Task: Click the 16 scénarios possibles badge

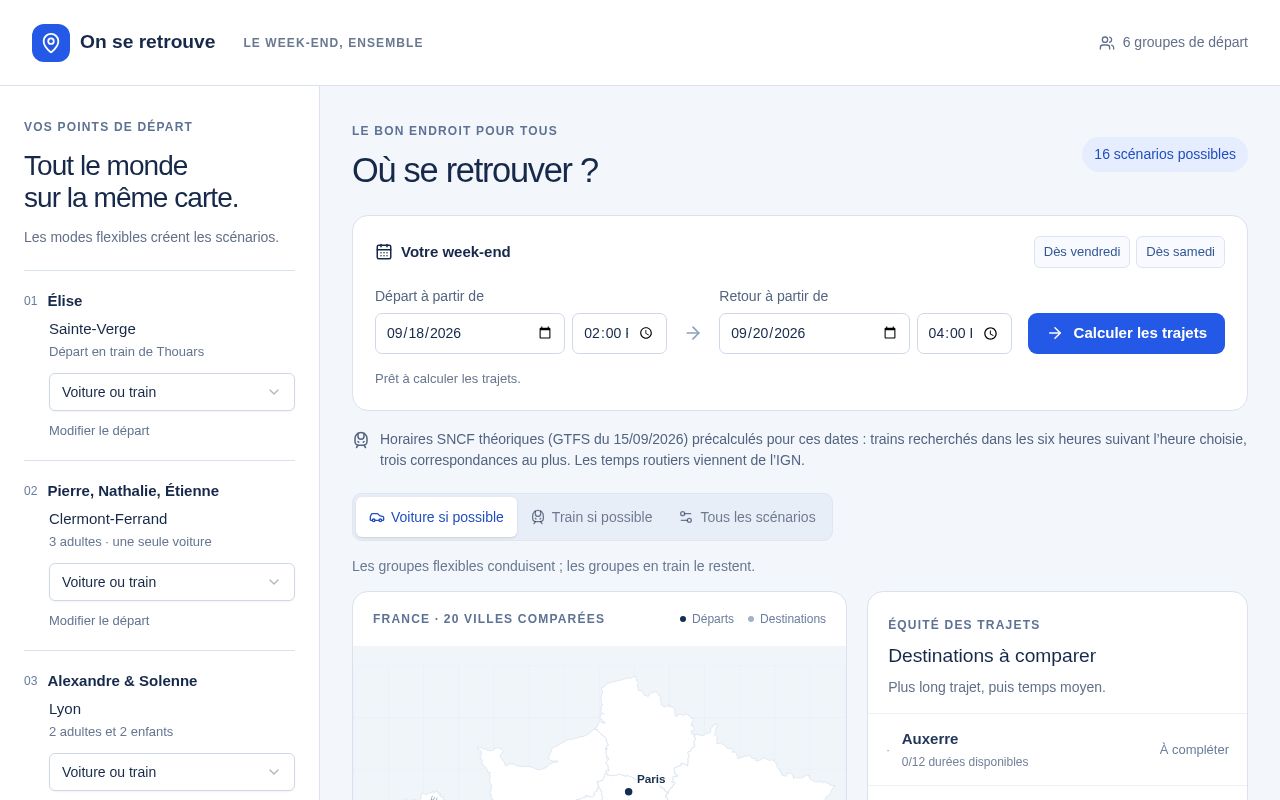Action: tap(1165, 154)
